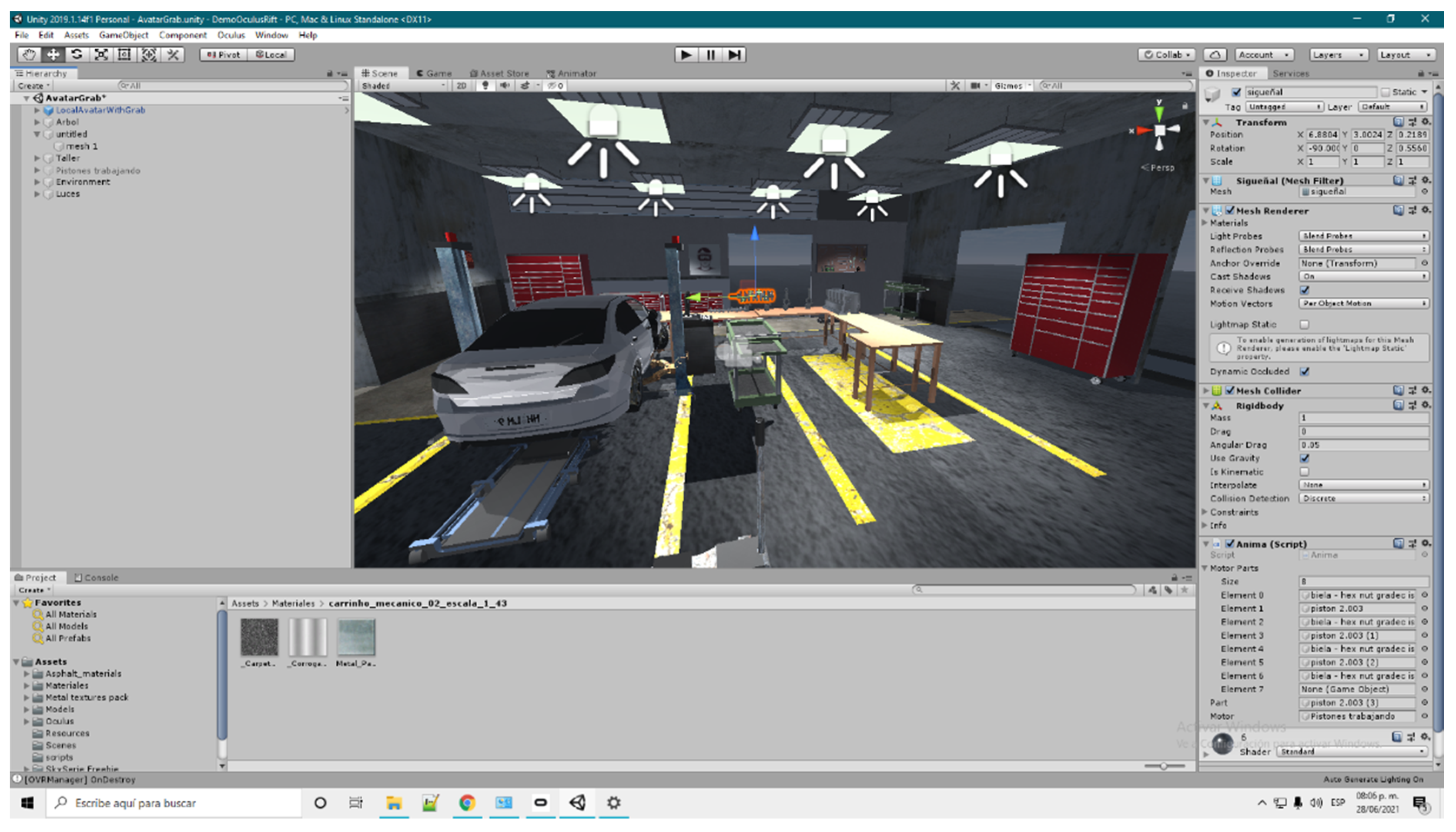Toggle Receive Shadows checkbox
This screenshot has height=832, width=1456.
1305,290
